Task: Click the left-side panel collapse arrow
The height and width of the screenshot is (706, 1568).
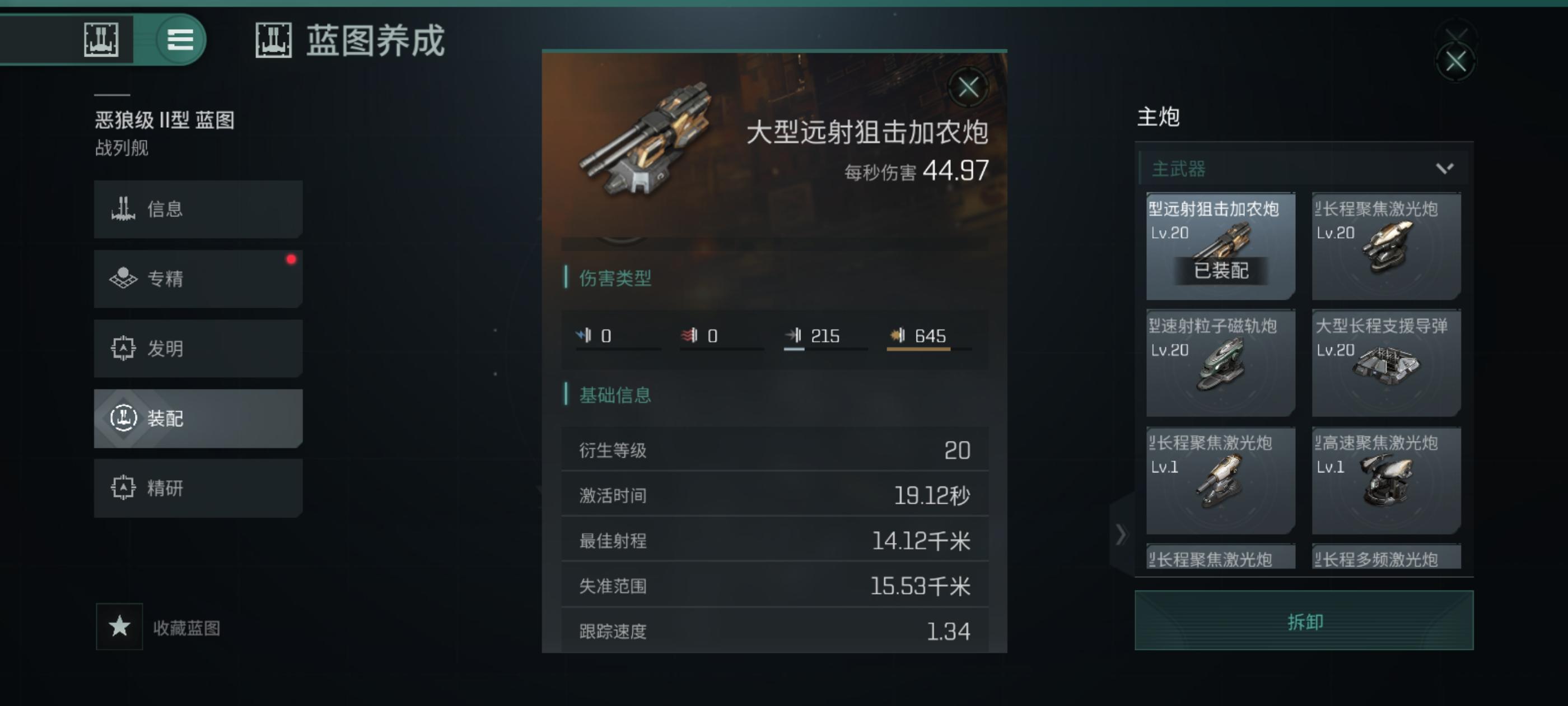Action: click(x=1121, y=534)
